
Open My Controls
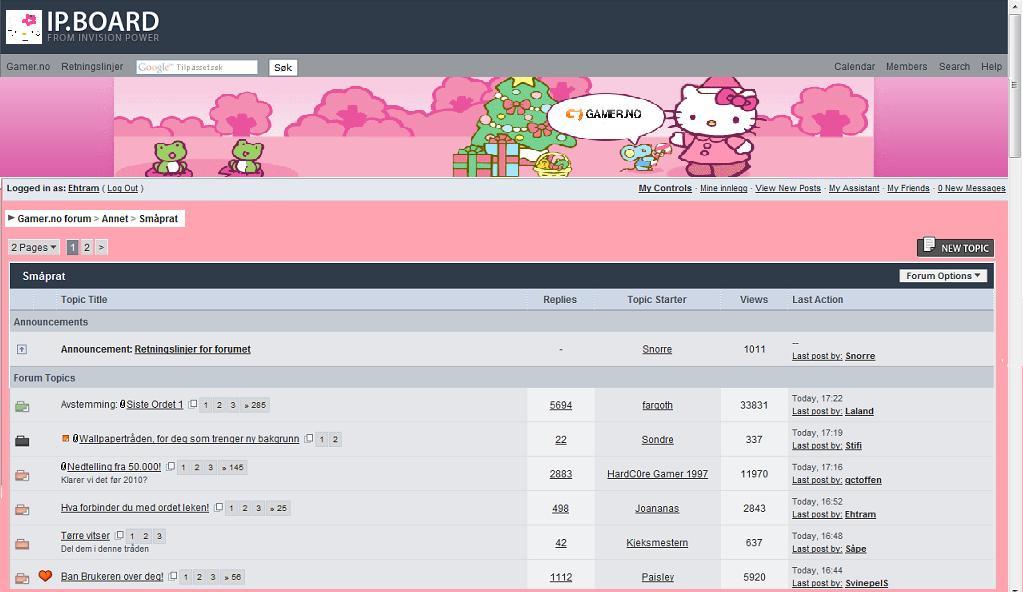click(665, 188)
